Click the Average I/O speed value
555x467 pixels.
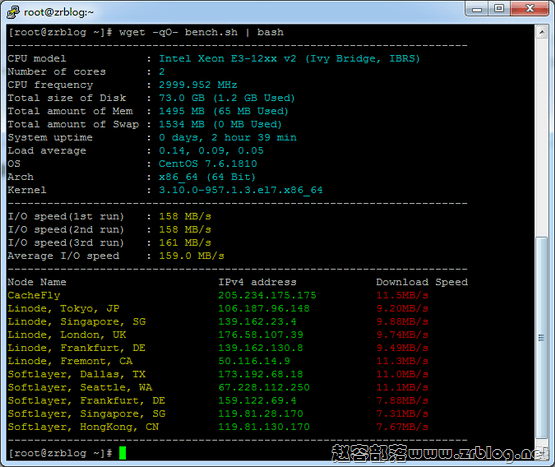pos(191,256)
